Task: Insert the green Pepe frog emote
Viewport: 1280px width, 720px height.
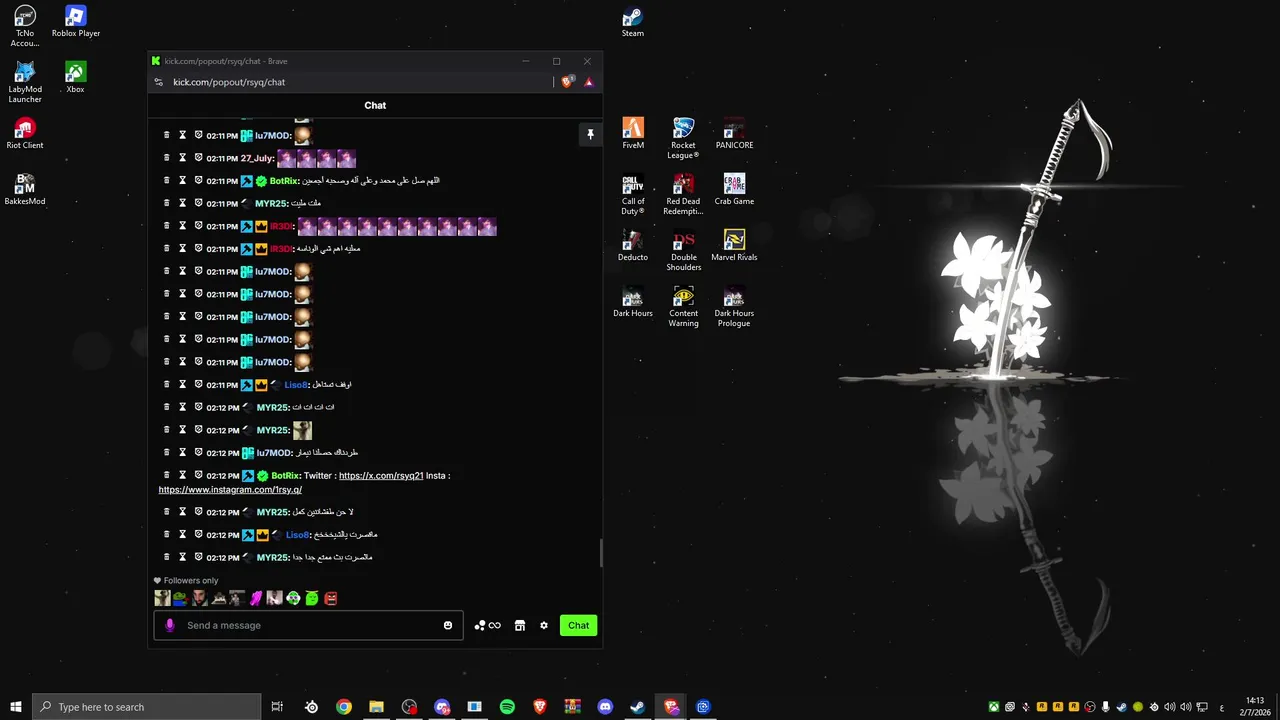Action: click(x=180, y=598)
